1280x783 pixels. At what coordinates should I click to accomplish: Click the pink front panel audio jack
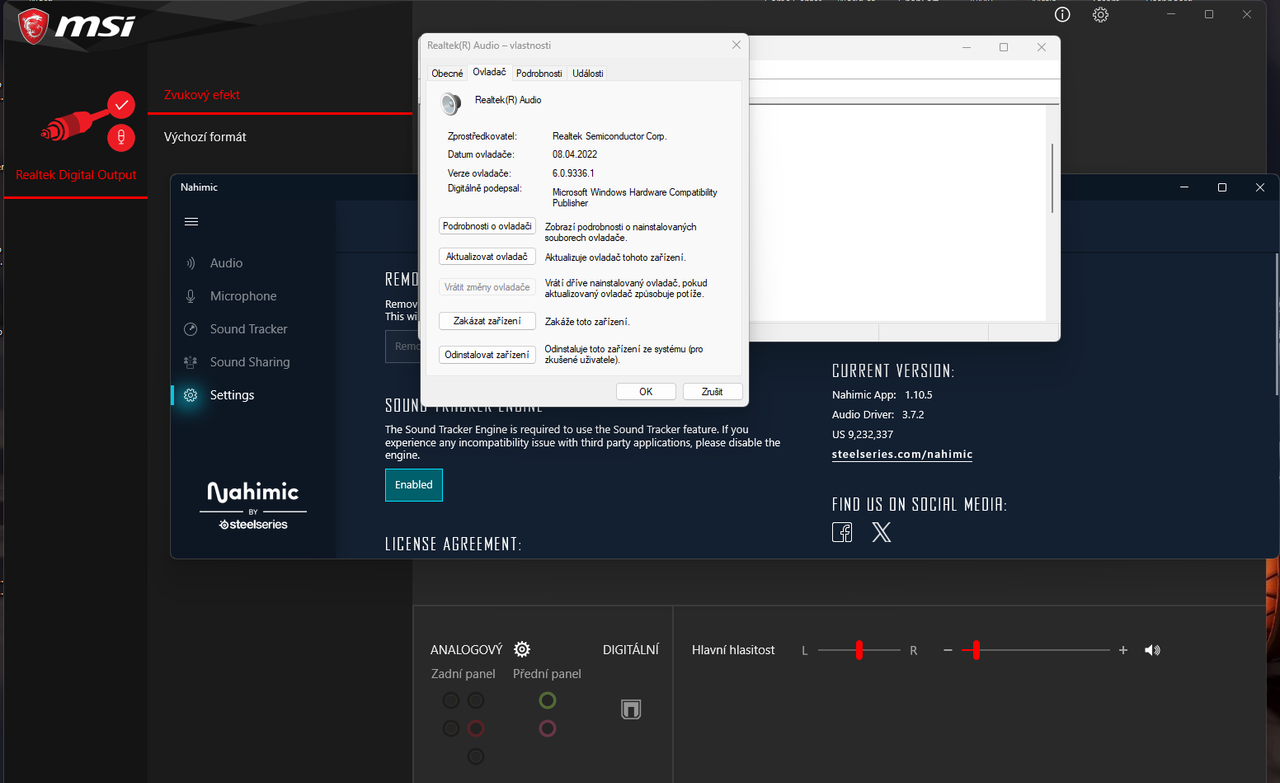pyautogui.click(x=547, y=728)
